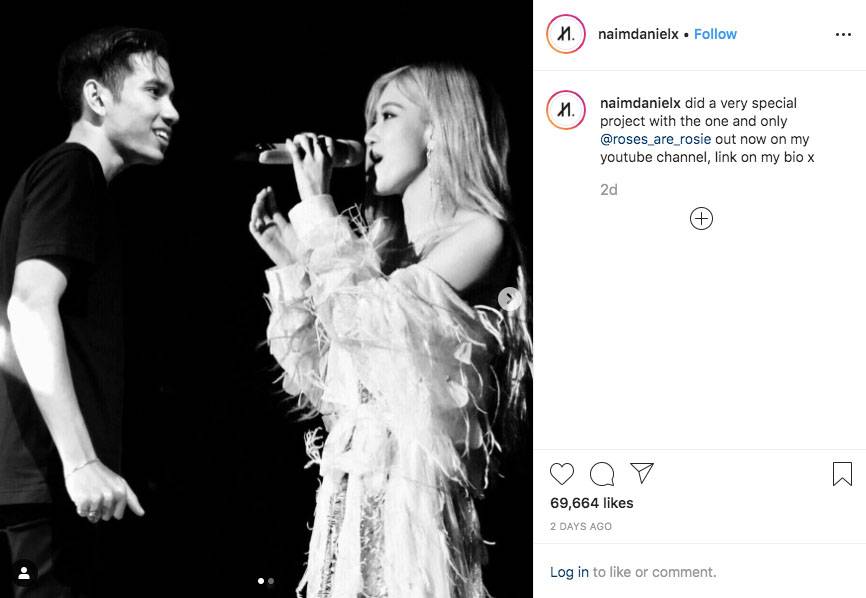The height and width of the screenshot is (598, 866).
Task: Open naimdanielx username in header
Action: click(x=638, y=34)
